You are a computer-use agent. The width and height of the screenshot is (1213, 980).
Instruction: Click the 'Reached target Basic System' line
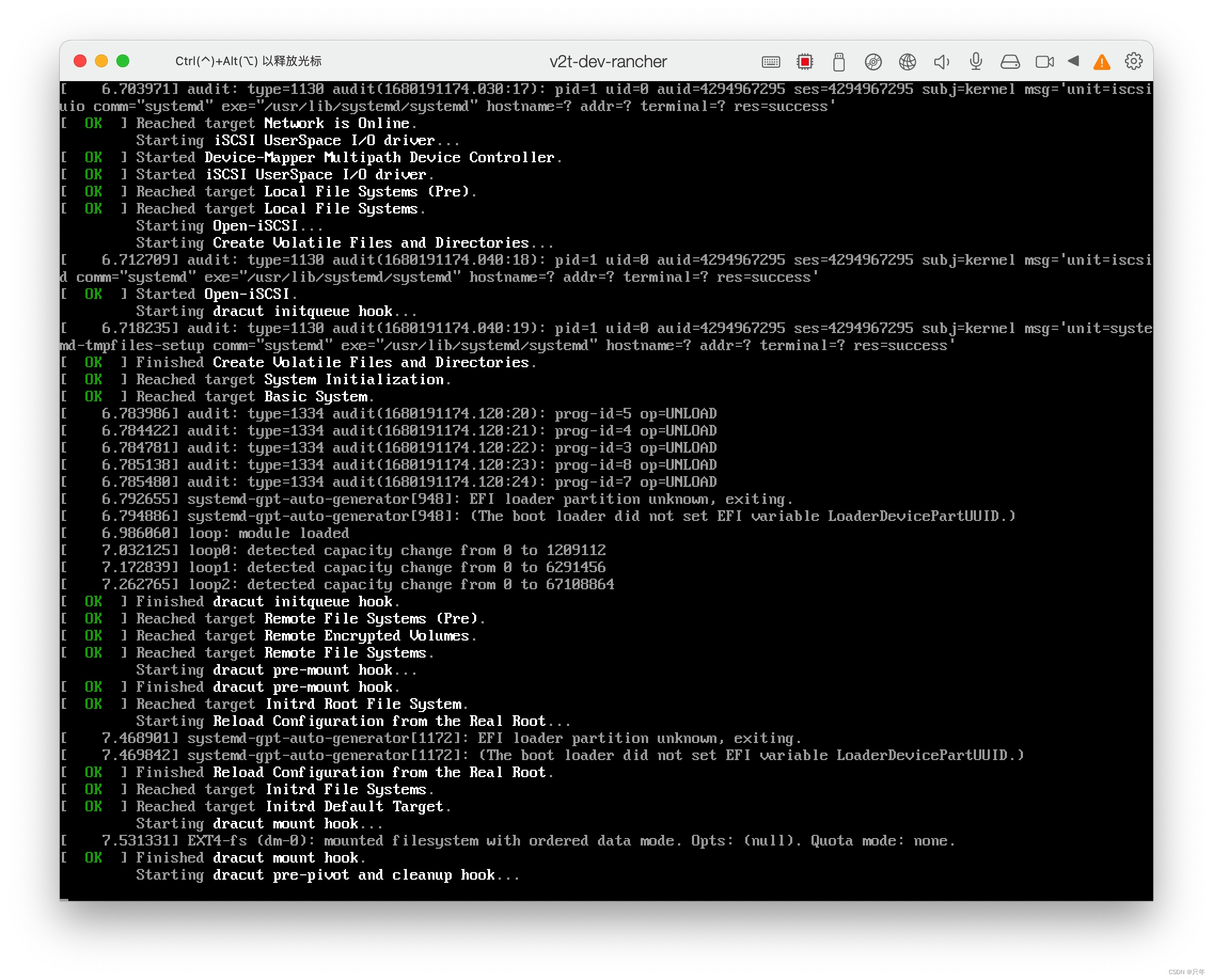tap(254, 397)
